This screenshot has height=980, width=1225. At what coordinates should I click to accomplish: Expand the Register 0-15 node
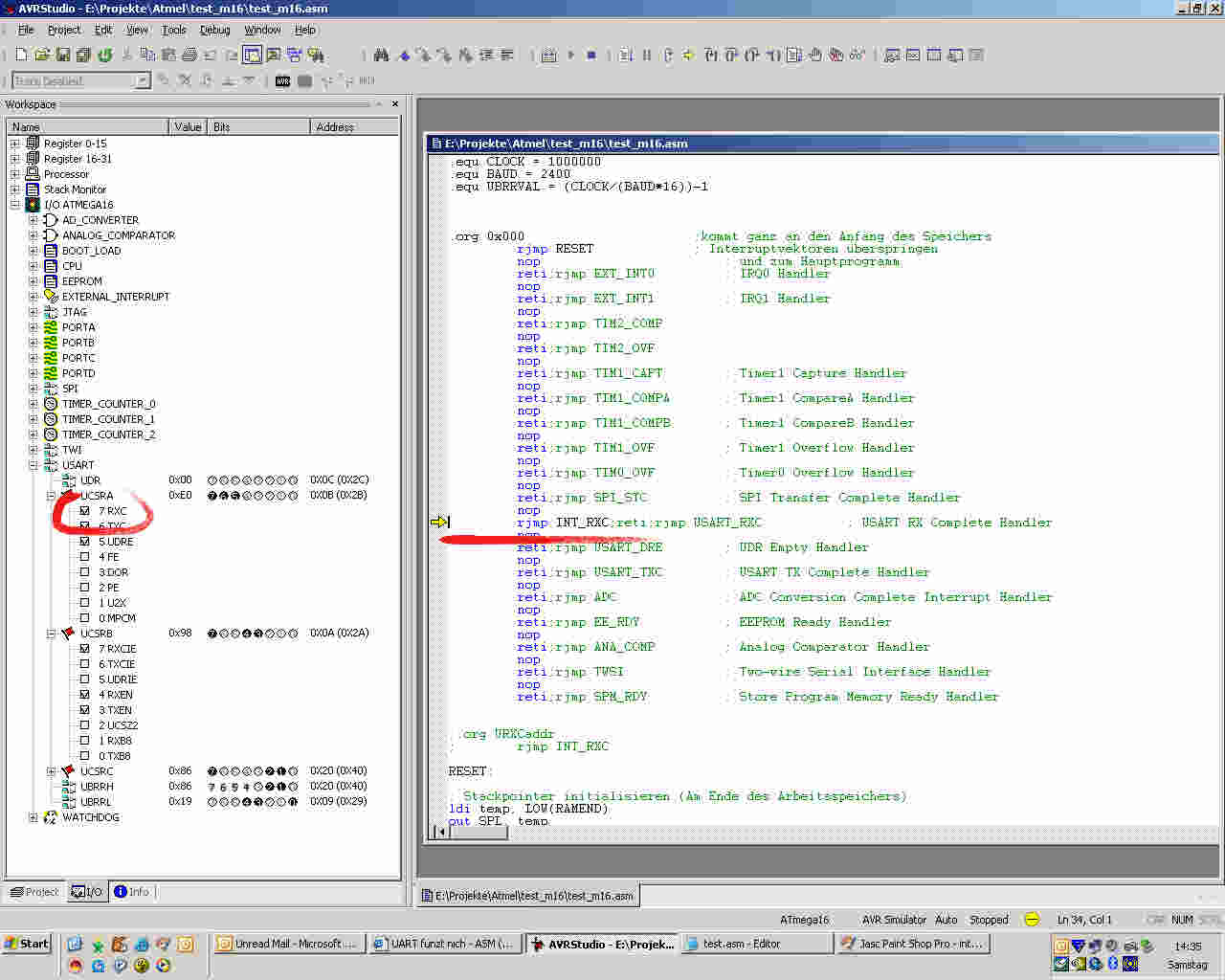pos(14,144)
